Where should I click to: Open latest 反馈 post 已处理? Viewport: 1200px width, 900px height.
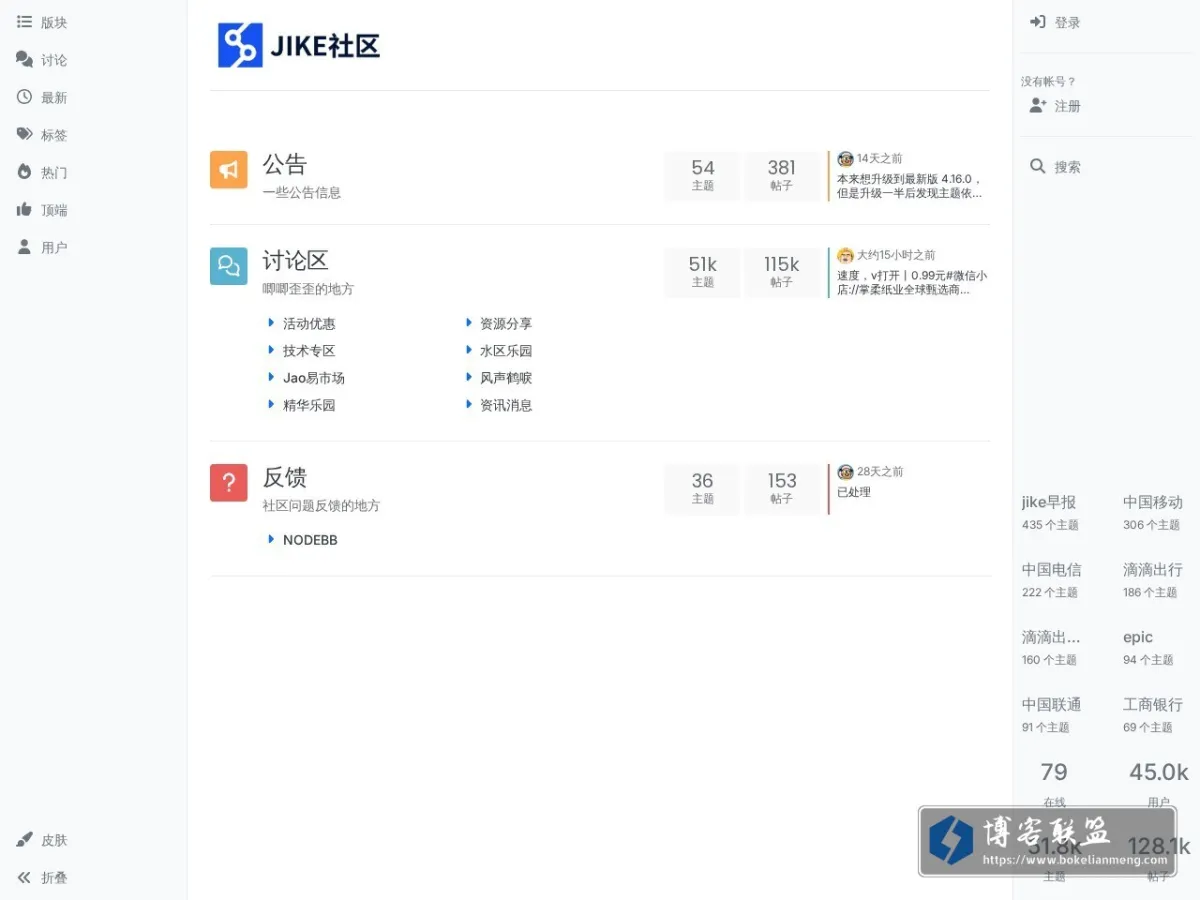(854, 491)
